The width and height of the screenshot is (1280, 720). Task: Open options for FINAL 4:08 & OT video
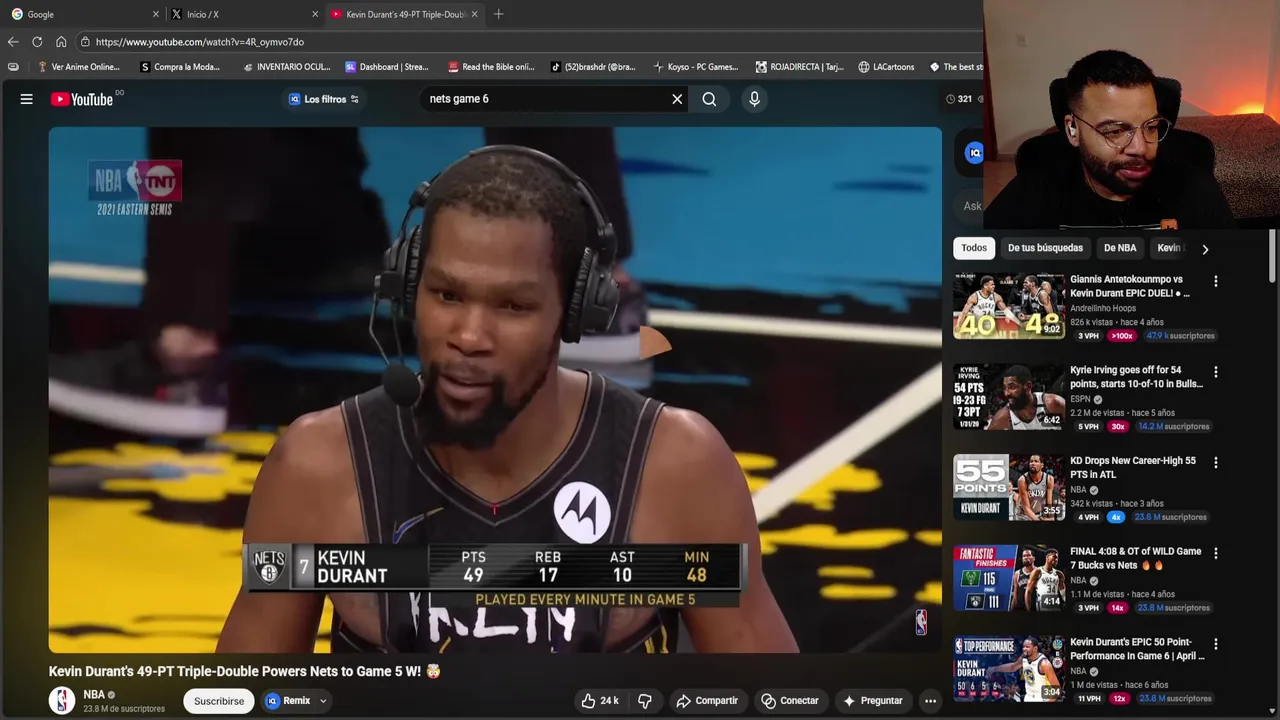(x=1216, y=553)
